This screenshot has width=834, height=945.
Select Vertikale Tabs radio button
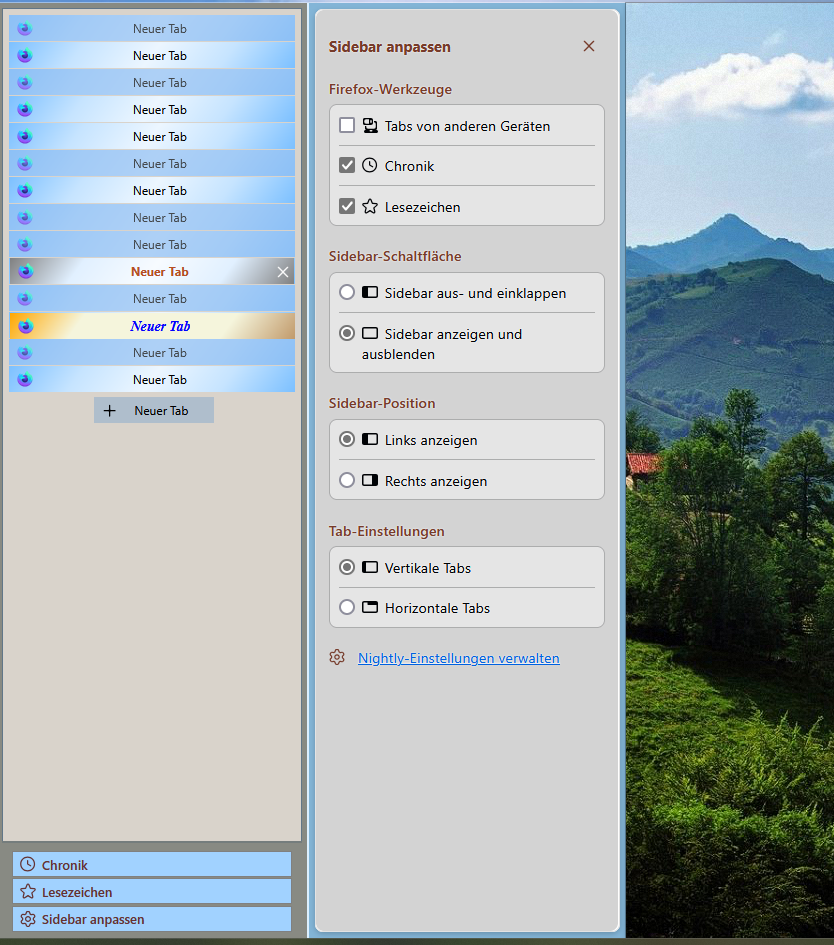click(346, 567)
